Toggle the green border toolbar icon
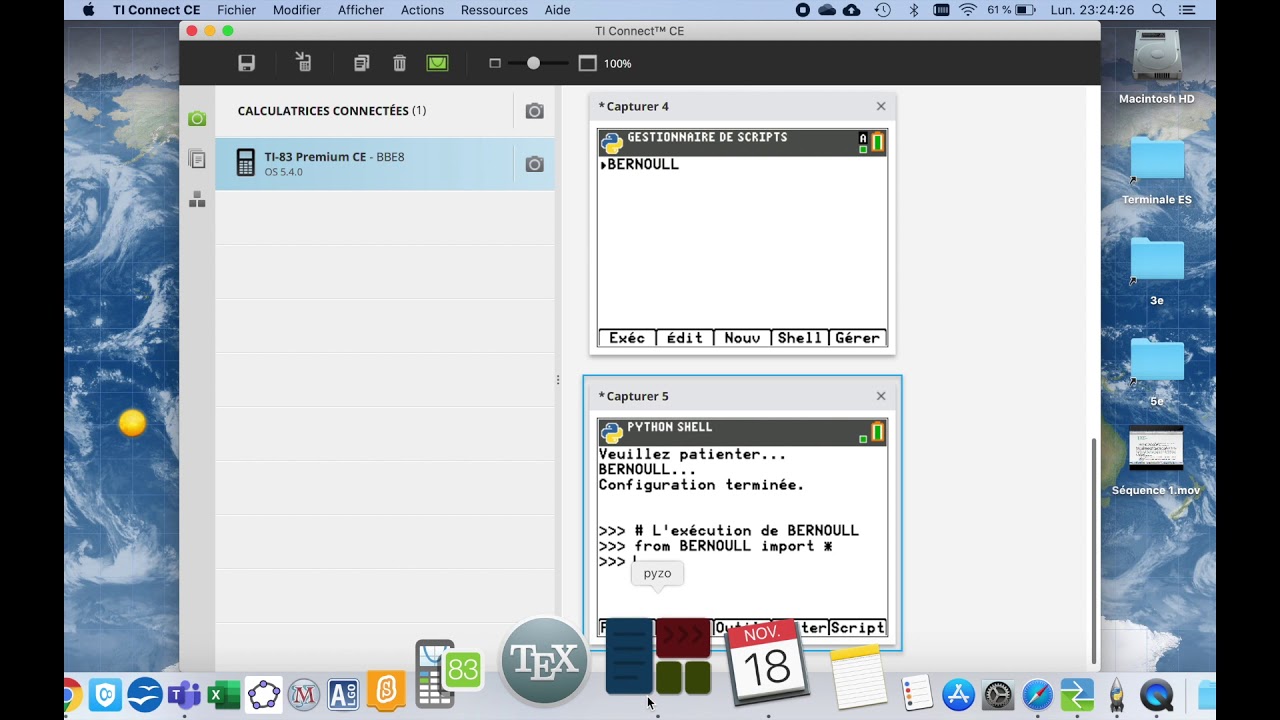The image size is (1280, 720). click(437, 63)
